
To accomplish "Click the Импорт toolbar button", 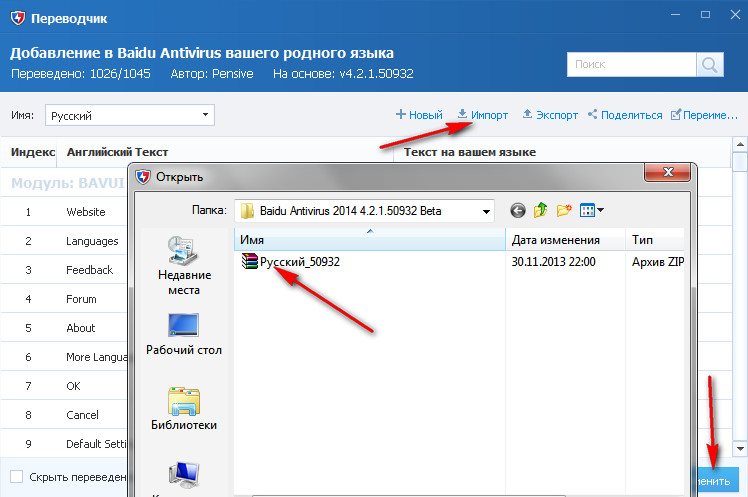I will click(483, 115).
